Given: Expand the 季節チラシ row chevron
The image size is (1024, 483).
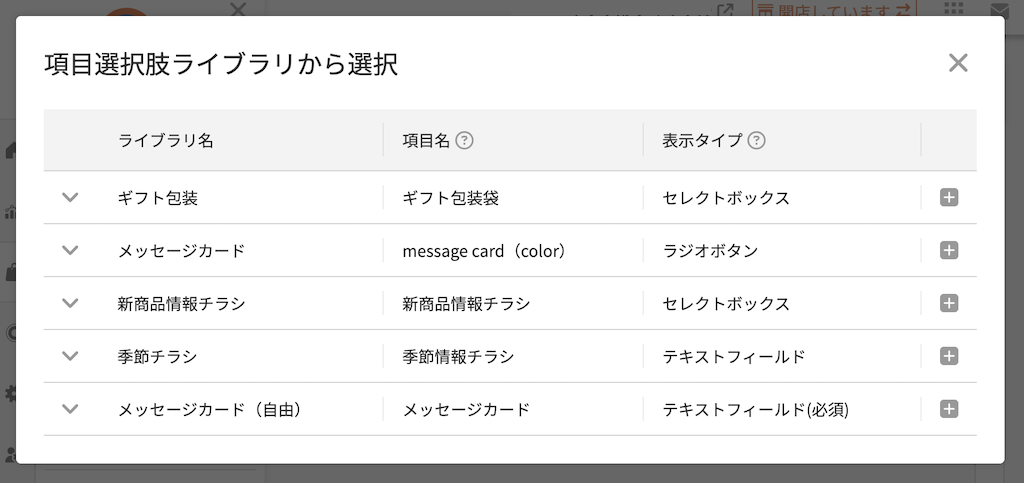Looking at the screenshot, I should click(x=70, y=356).
